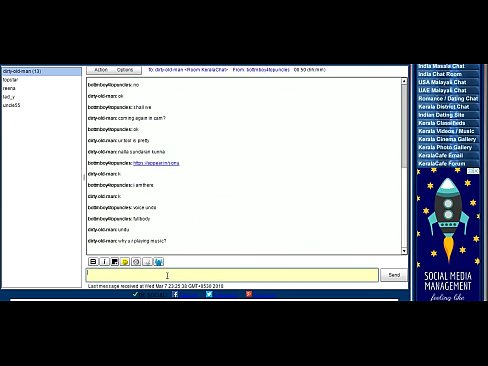Click the blue people icon in toolbar
488x366 pixels.
[x=158, y=262]
